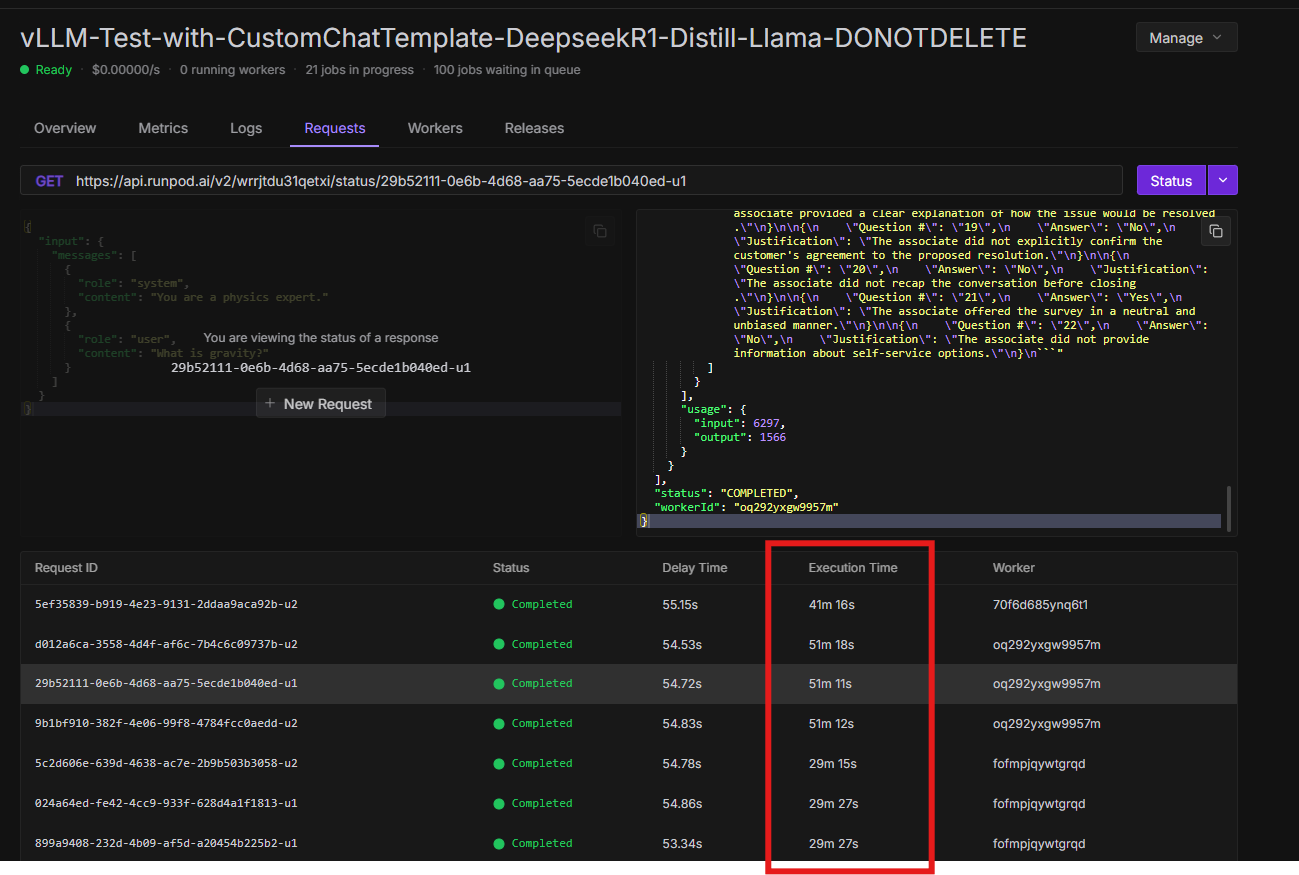This screenshot has width=1299, height=875.
Task: Switch to the Overview tab
Action: (65, 128)
